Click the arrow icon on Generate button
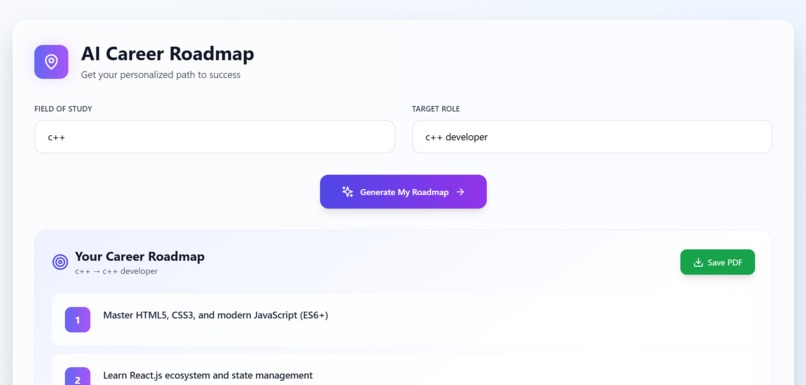806x385 pixels. [460, 192]
